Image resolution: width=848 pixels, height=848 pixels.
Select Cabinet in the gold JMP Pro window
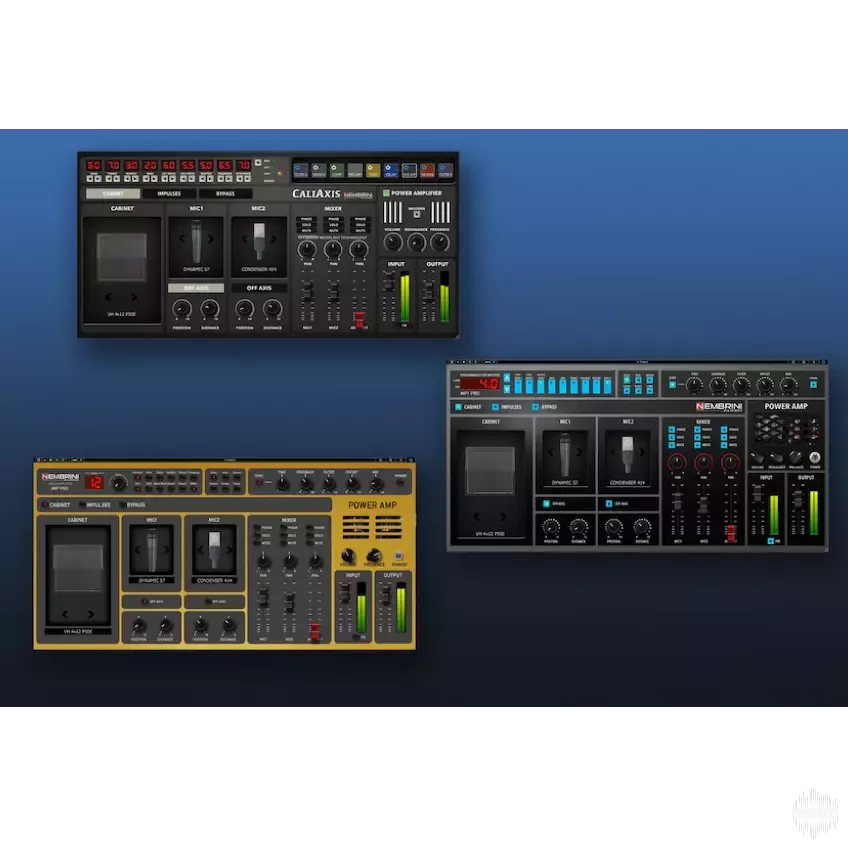[56, 505]
